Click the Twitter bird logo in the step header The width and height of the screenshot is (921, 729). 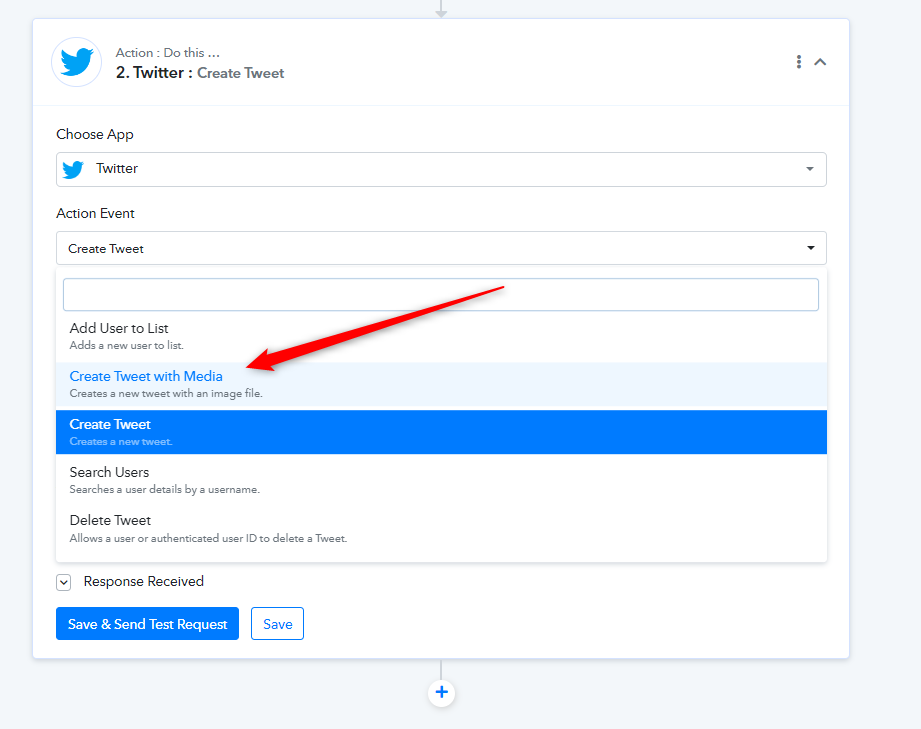(76, 62)
